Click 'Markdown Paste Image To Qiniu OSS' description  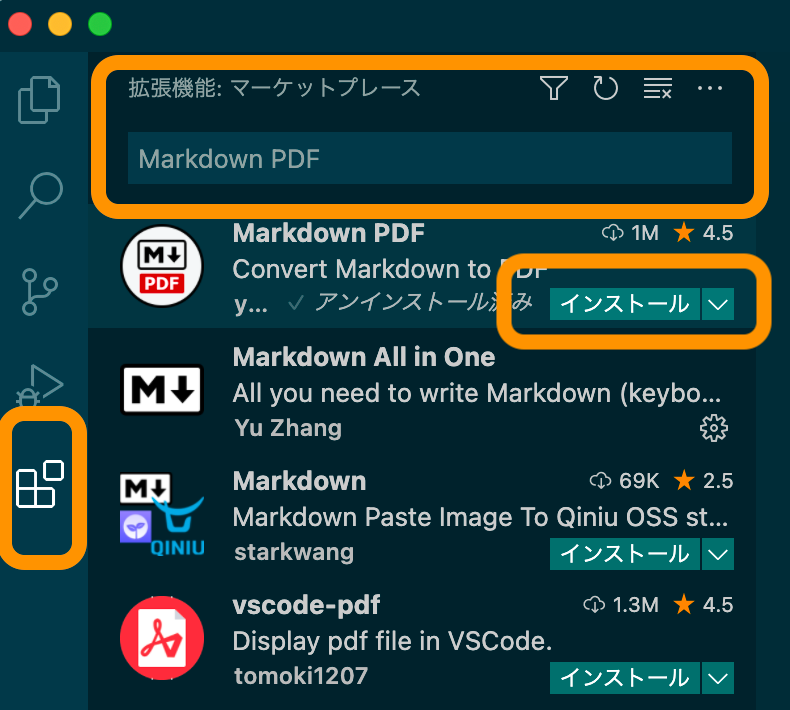(481, 517)
